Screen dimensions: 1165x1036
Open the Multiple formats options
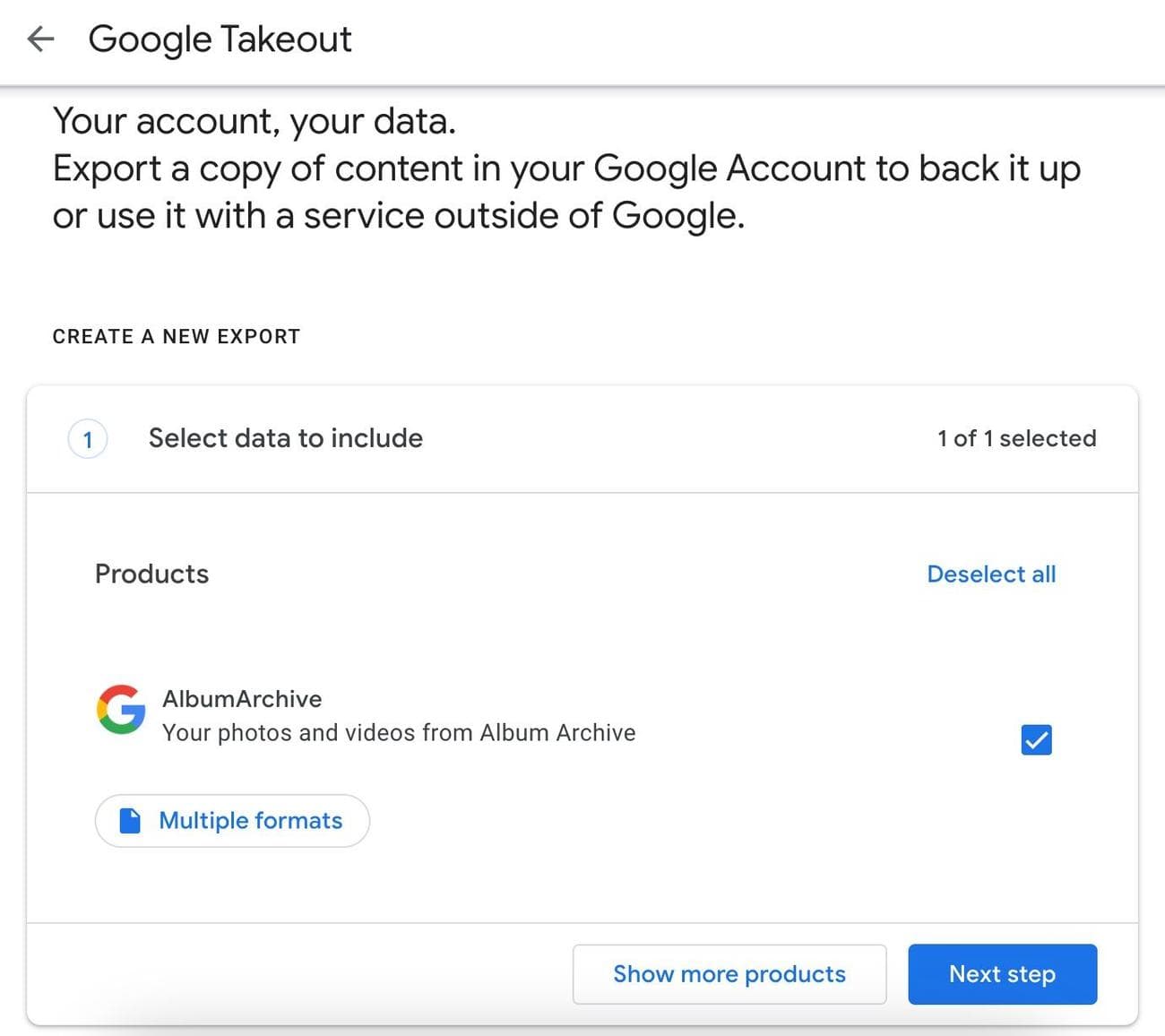coord(232,820)
